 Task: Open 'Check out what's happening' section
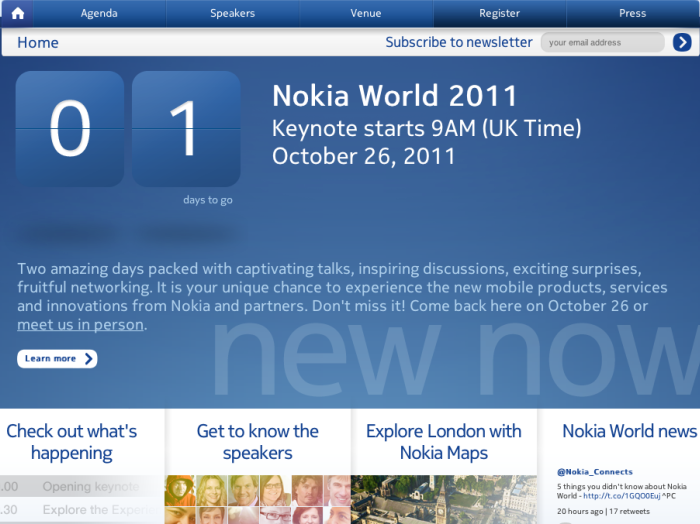pos(72,442)
